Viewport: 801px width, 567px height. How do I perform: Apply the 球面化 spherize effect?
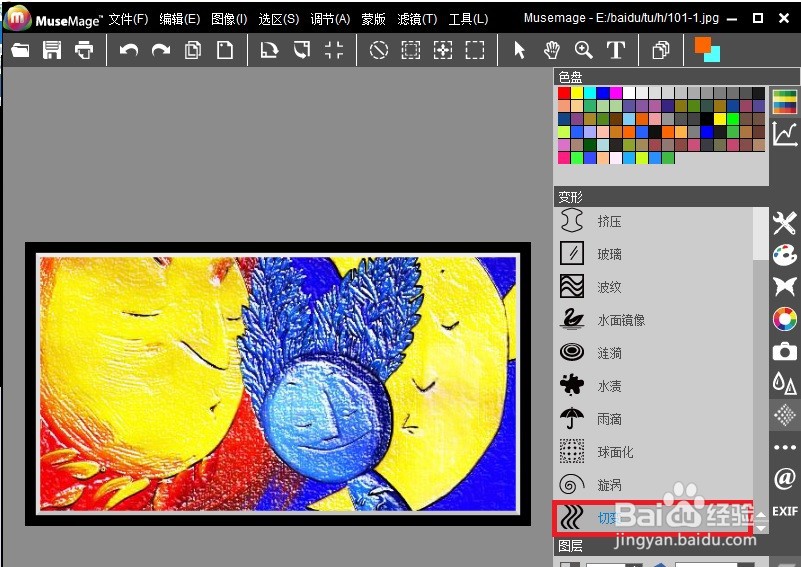point(653,452)
